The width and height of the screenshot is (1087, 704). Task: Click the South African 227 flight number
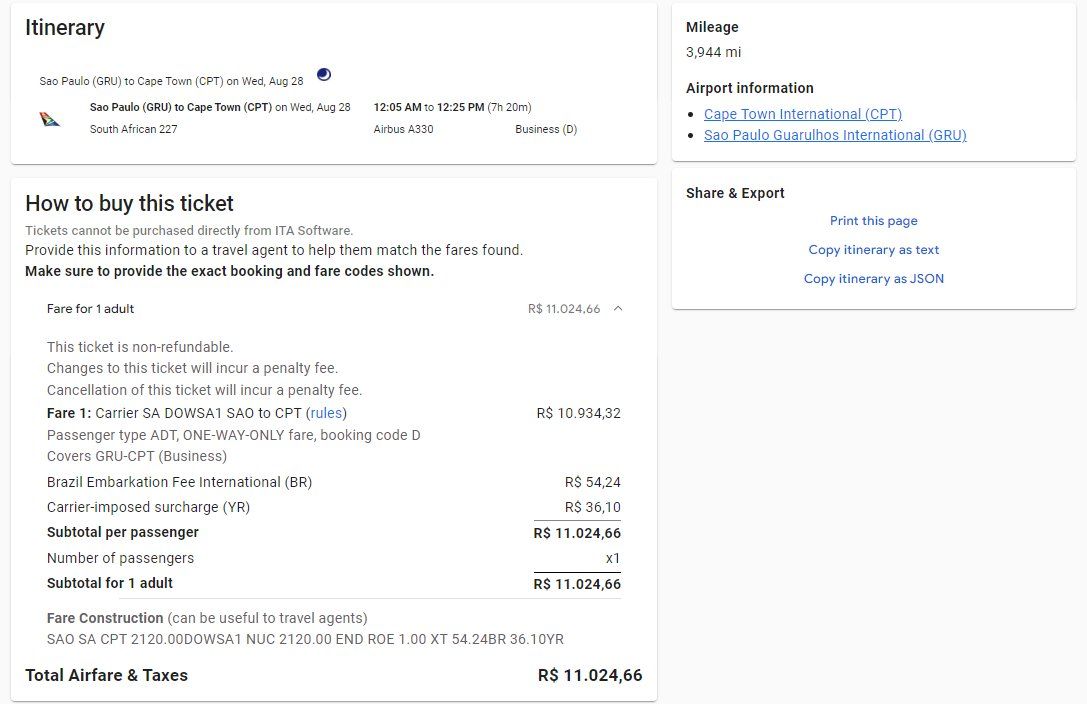point(134,129)
